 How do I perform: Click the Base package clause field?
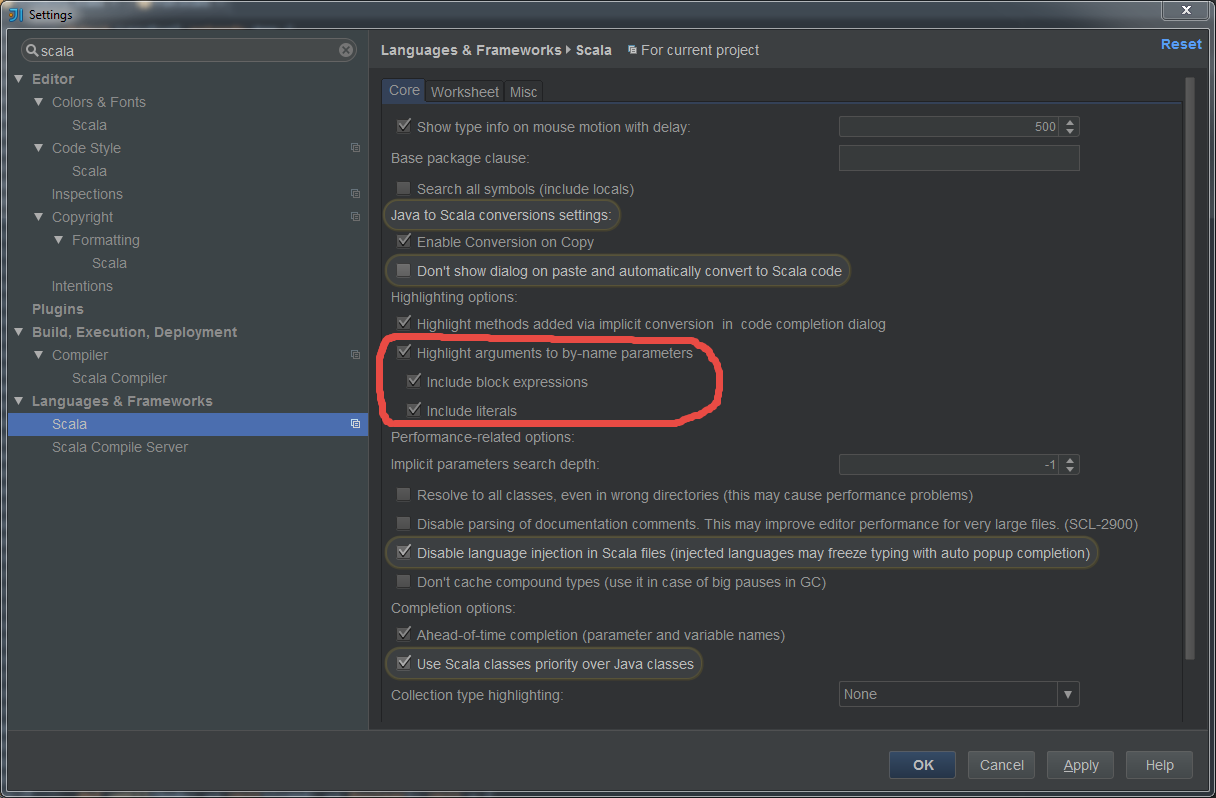(x=959, y=158)
